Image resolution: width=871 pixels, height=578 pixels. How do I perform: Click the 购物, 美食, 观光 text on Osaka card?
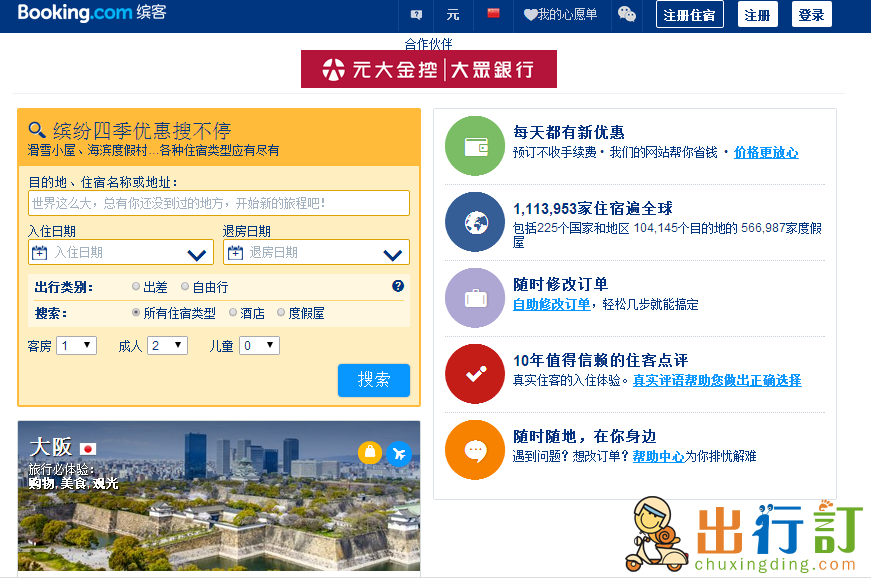(x=73, y=484)
